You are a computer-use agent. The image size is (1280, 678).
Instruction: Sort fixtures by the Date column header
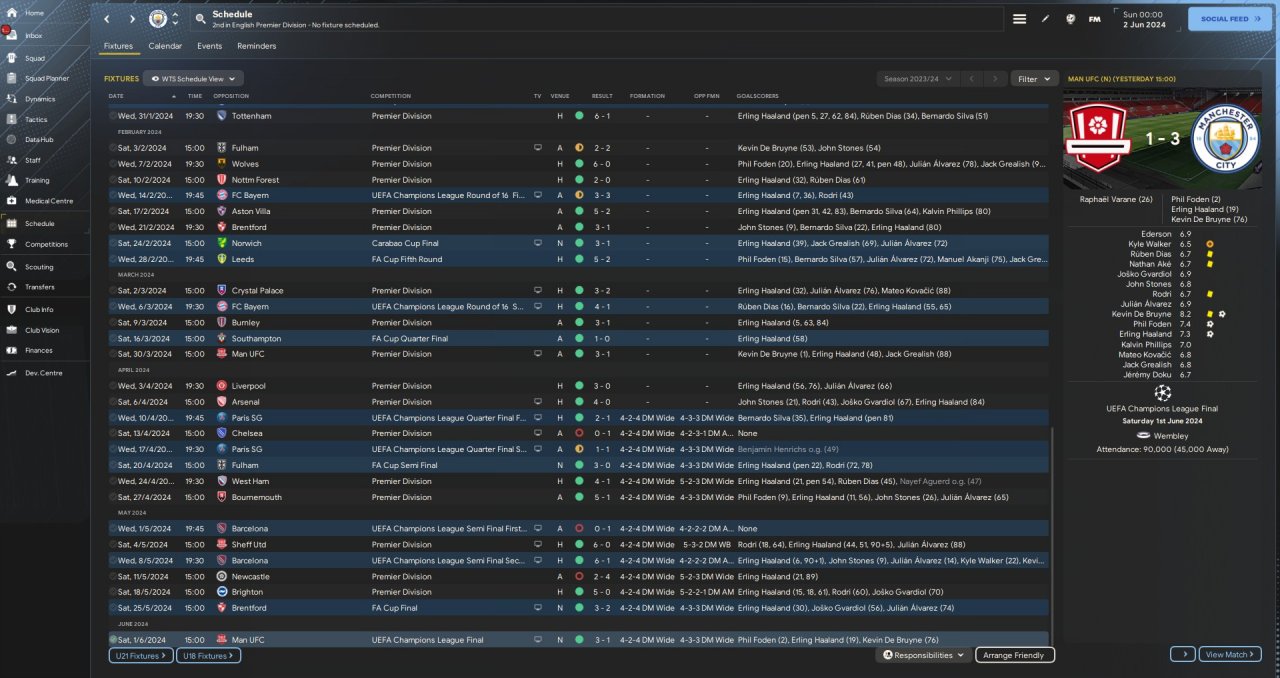(116, 96)
